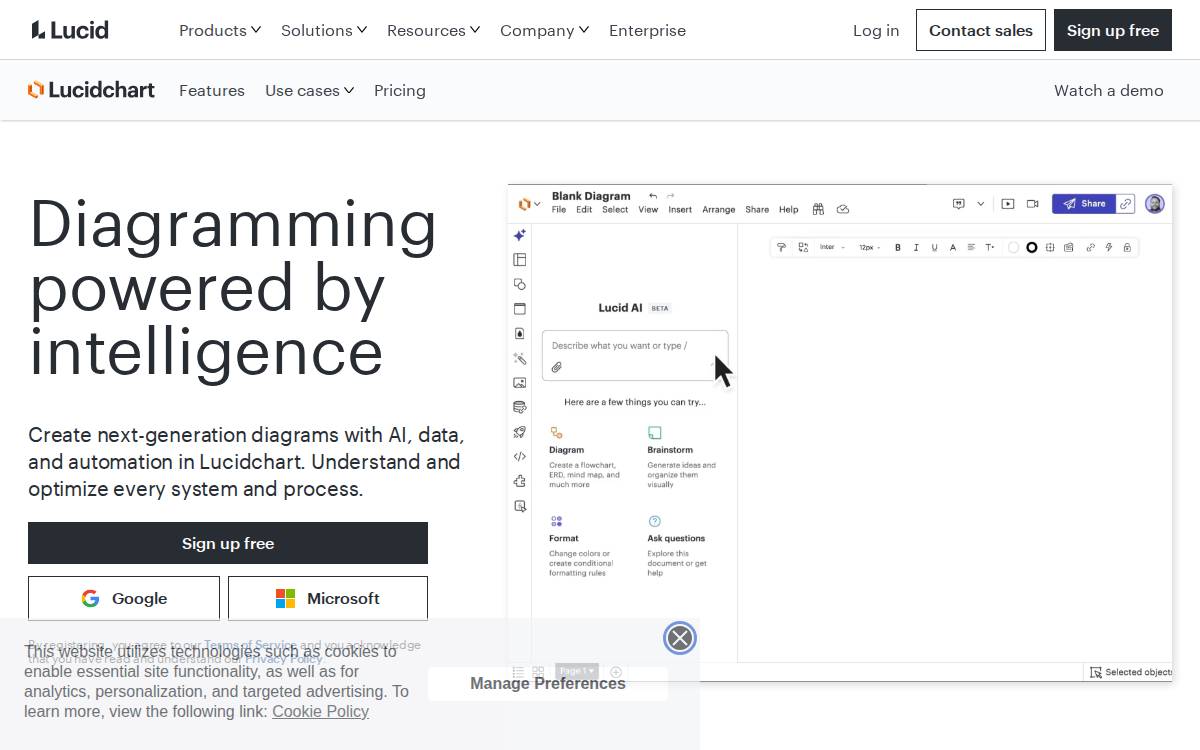Image resolution: width=1200 pixels, height=750 pixels.
Task: Expand the Company menu
Action: 545,30
